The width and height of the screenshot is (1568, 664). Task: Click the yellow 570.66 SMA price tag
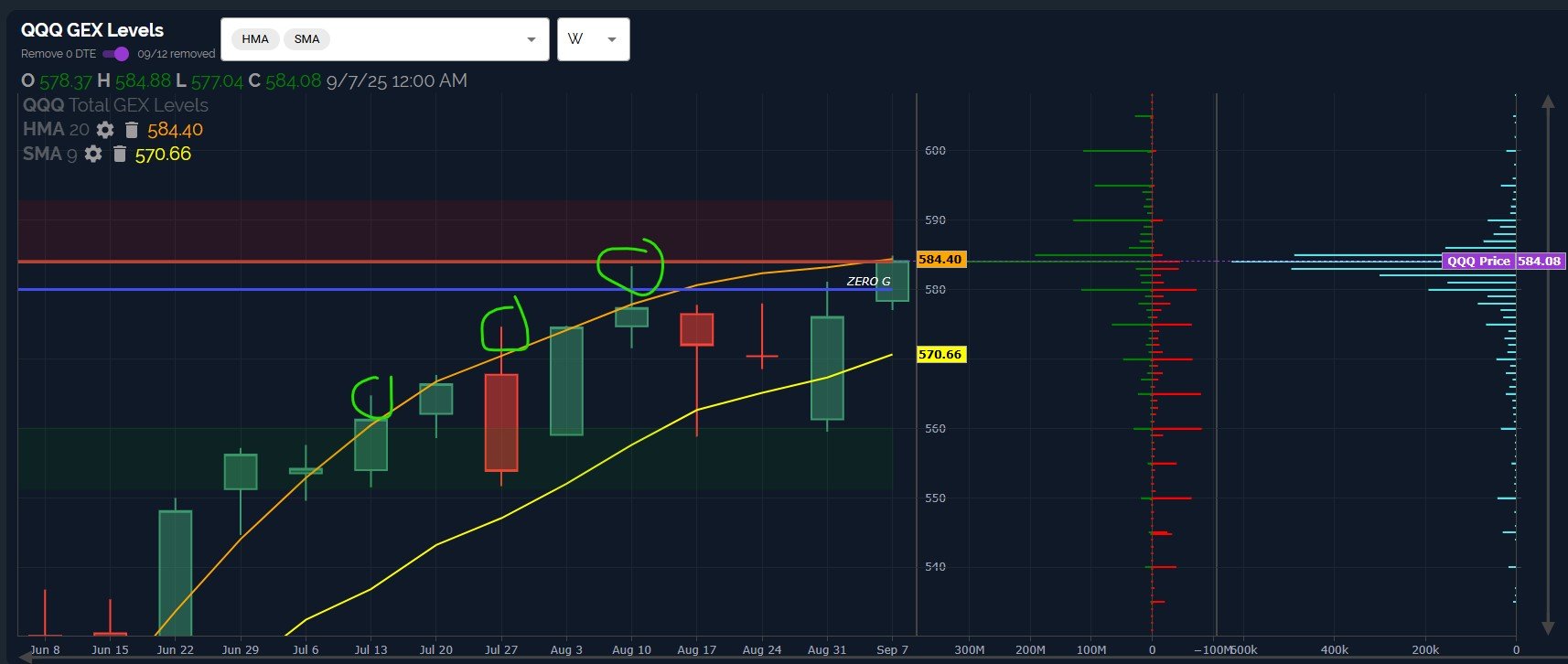[940, 354]
